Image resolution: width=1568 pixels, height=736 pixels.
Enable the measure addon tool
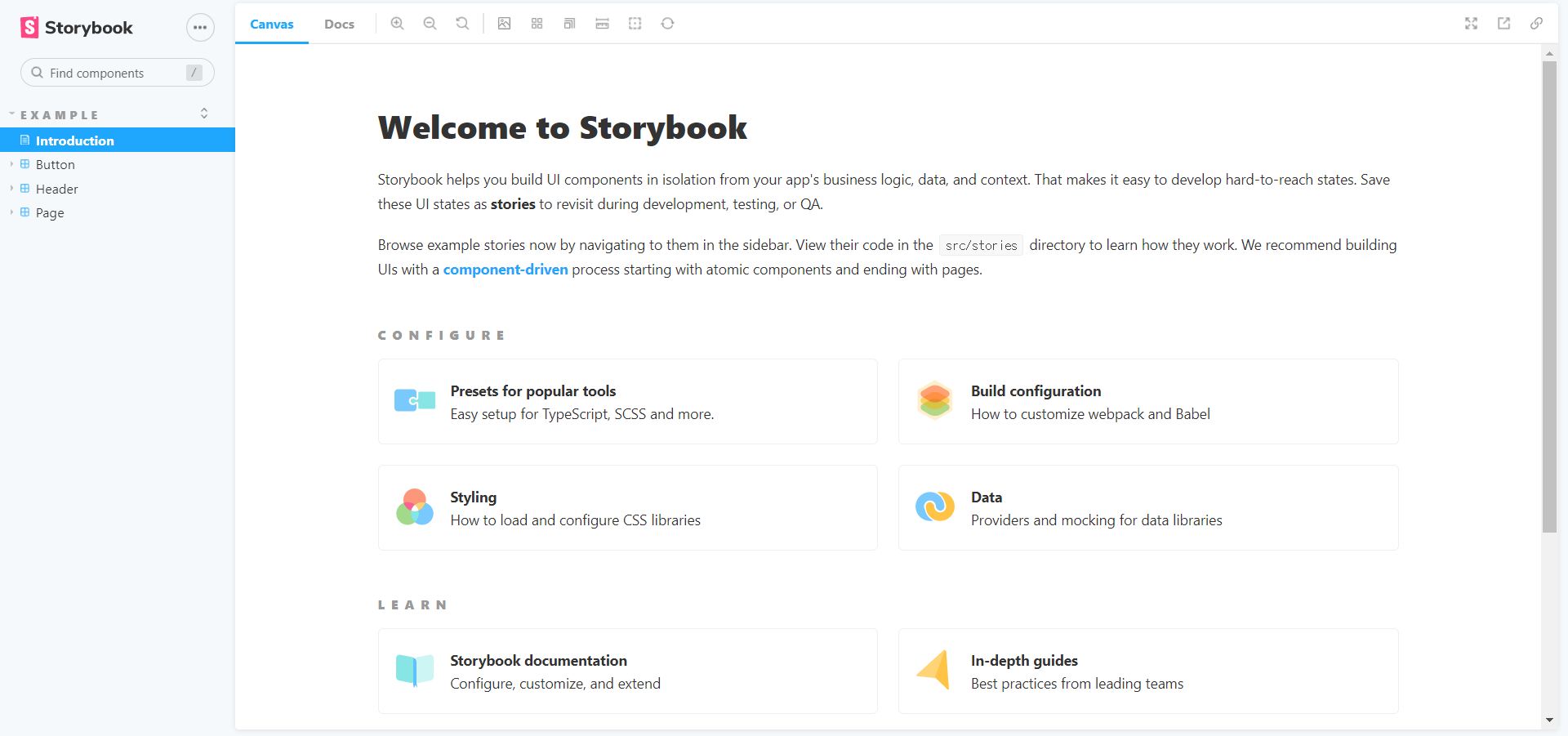pos(602,24)
